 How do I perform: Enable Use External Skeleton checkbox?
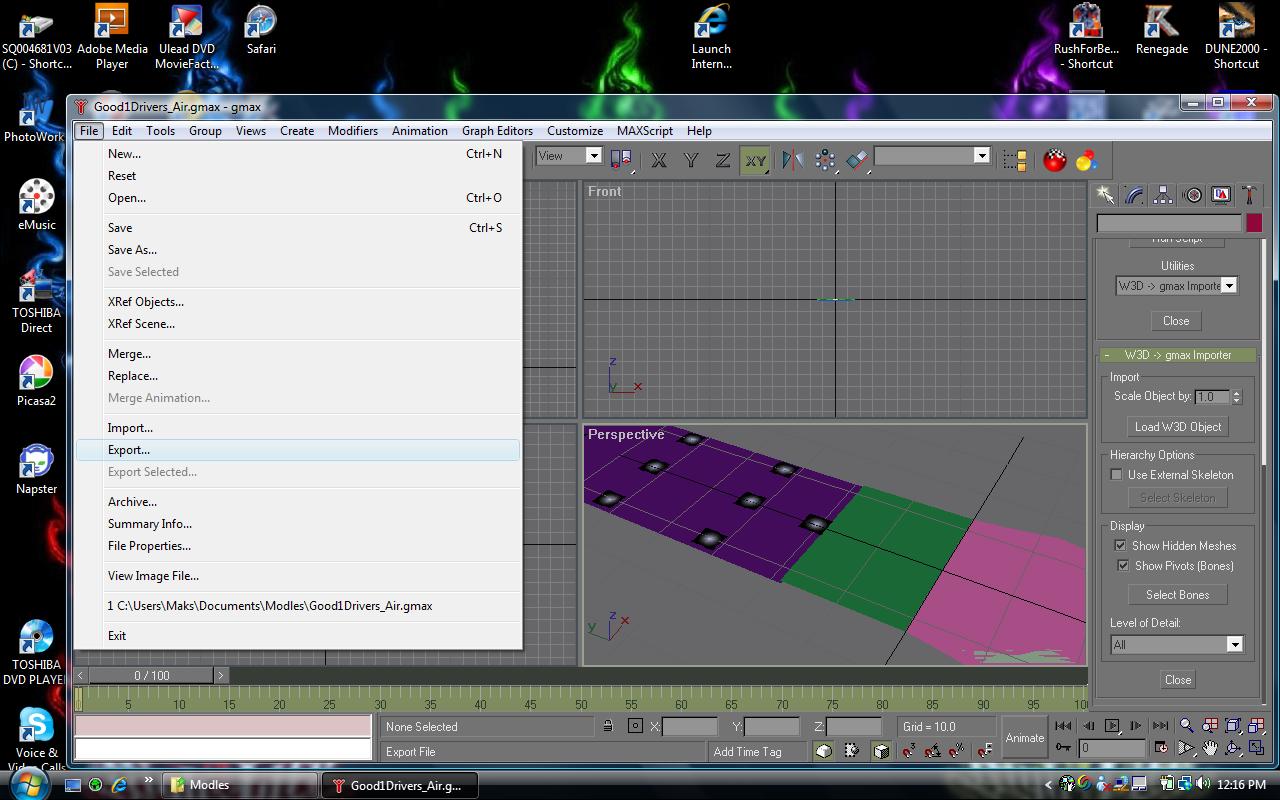coord(1117,475)
